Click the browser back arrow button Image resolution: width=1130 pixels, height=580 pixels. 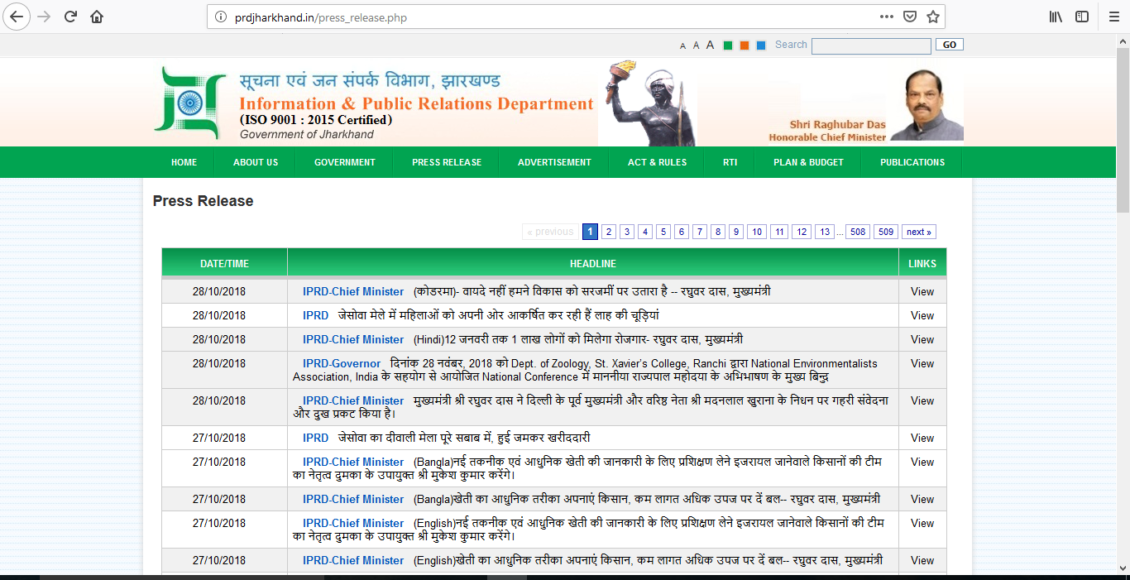click(x=17, y=16)
